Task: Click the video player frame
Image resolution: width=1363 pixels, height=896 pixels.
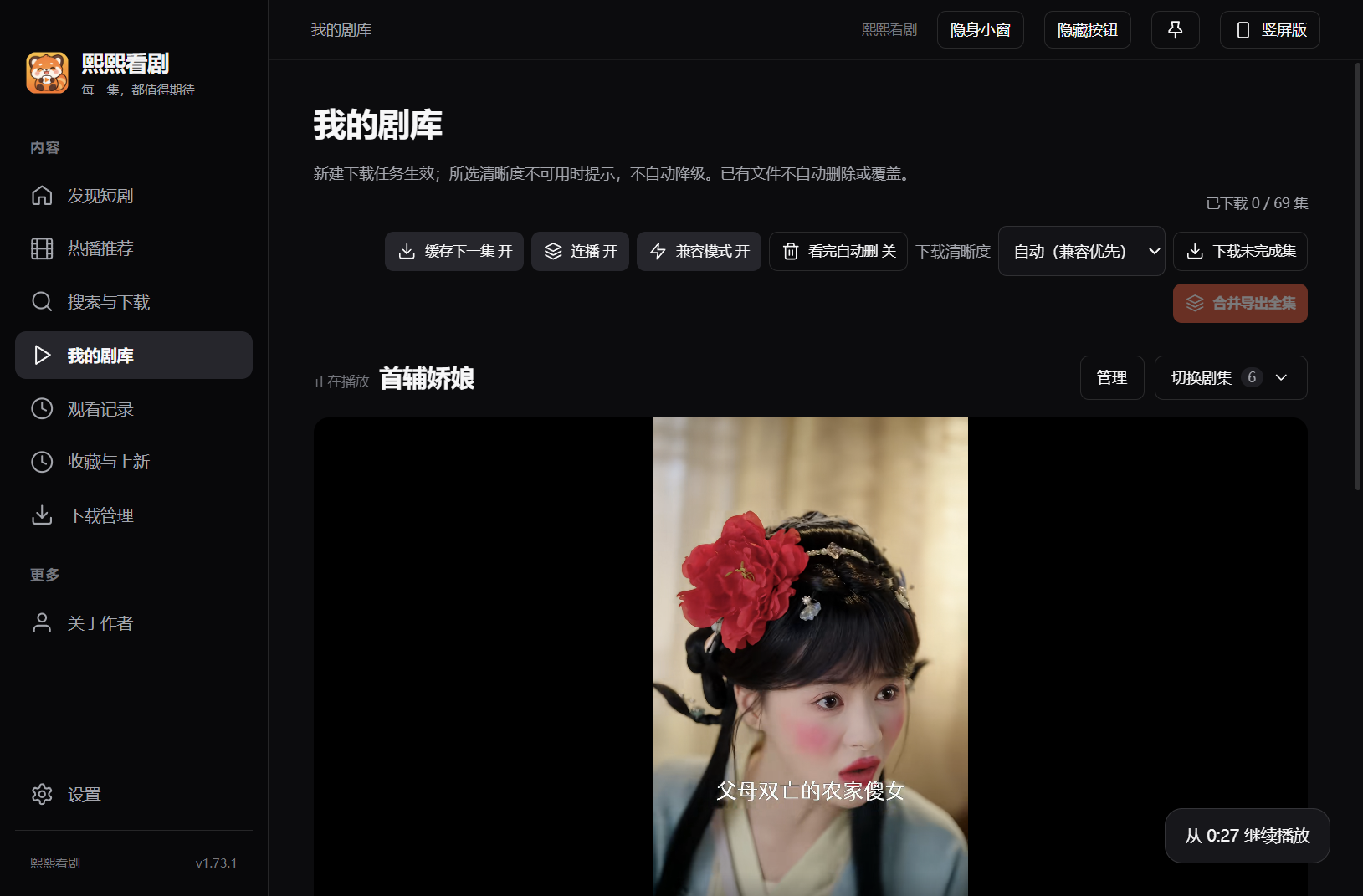Action: click(x=811, y=657)
